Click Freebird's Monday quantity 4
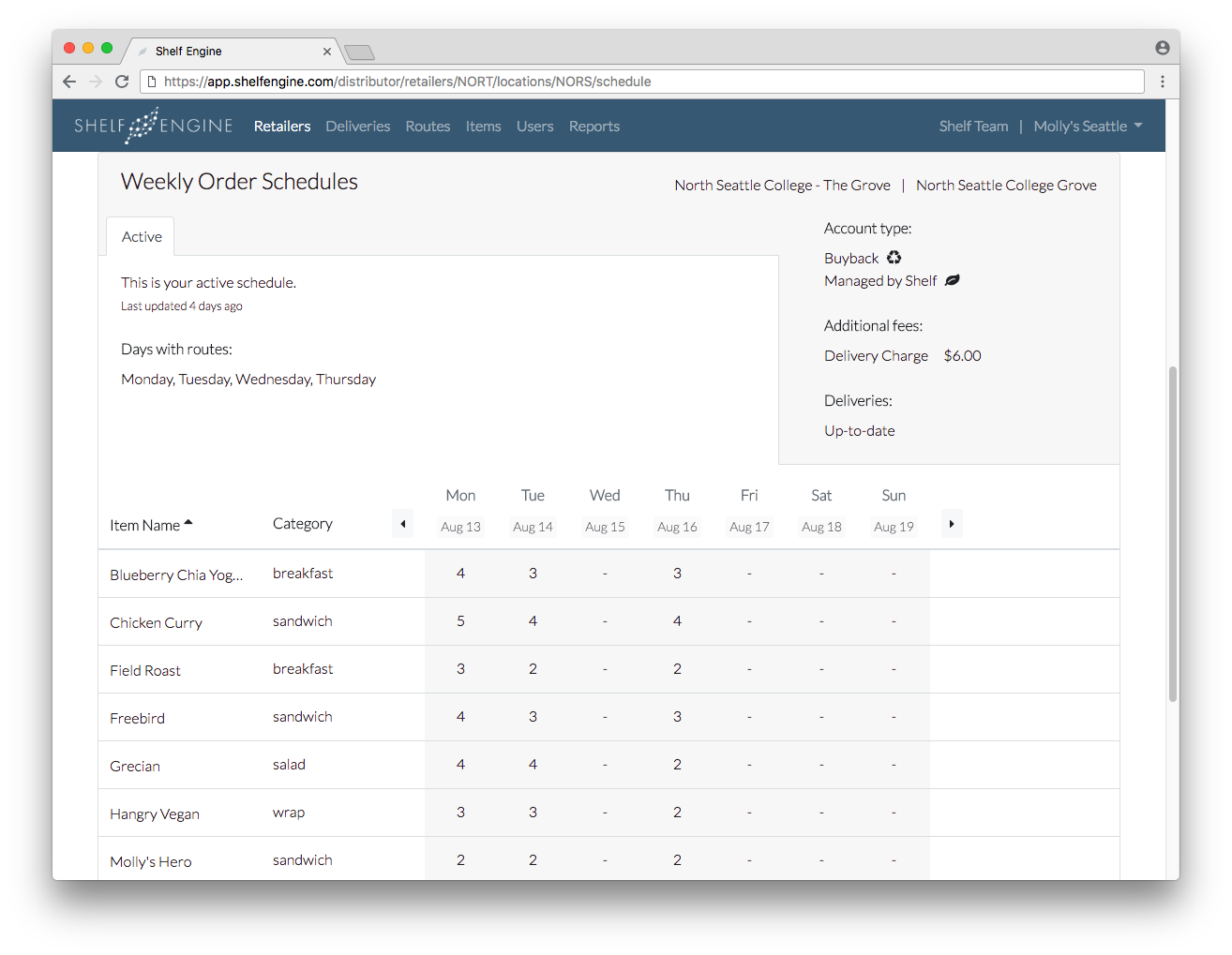Screen dimensions: 1232x955 [x=460, y=717]
